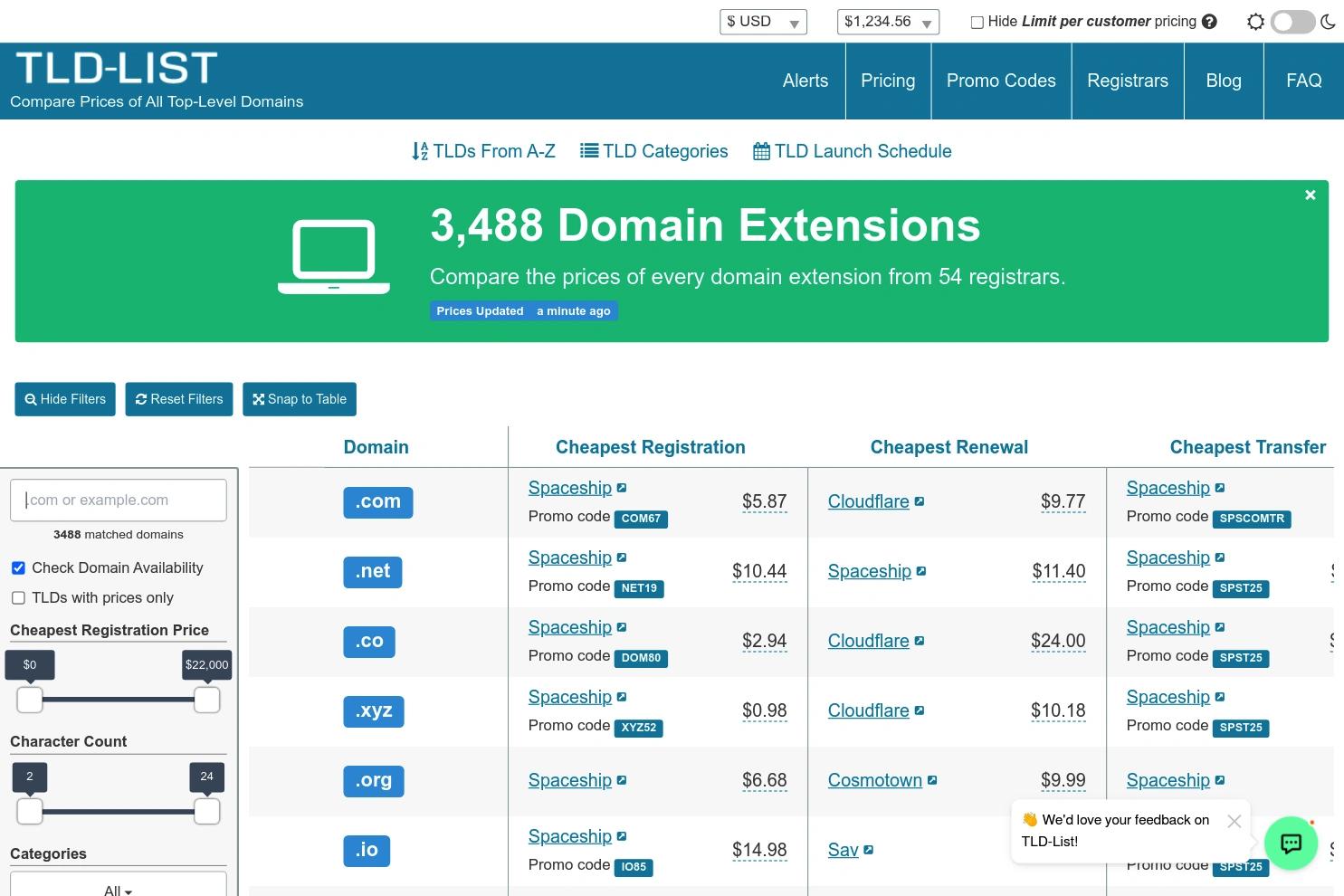Uncheck Check Domain Availability

tap(18, 567)
